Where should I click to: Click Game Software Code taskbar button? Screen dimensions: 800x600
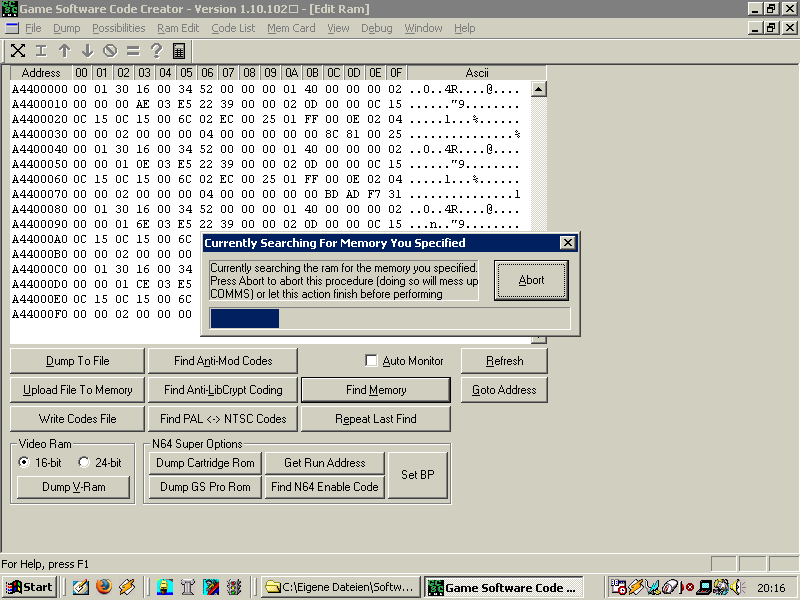click(x=504, y=587)
